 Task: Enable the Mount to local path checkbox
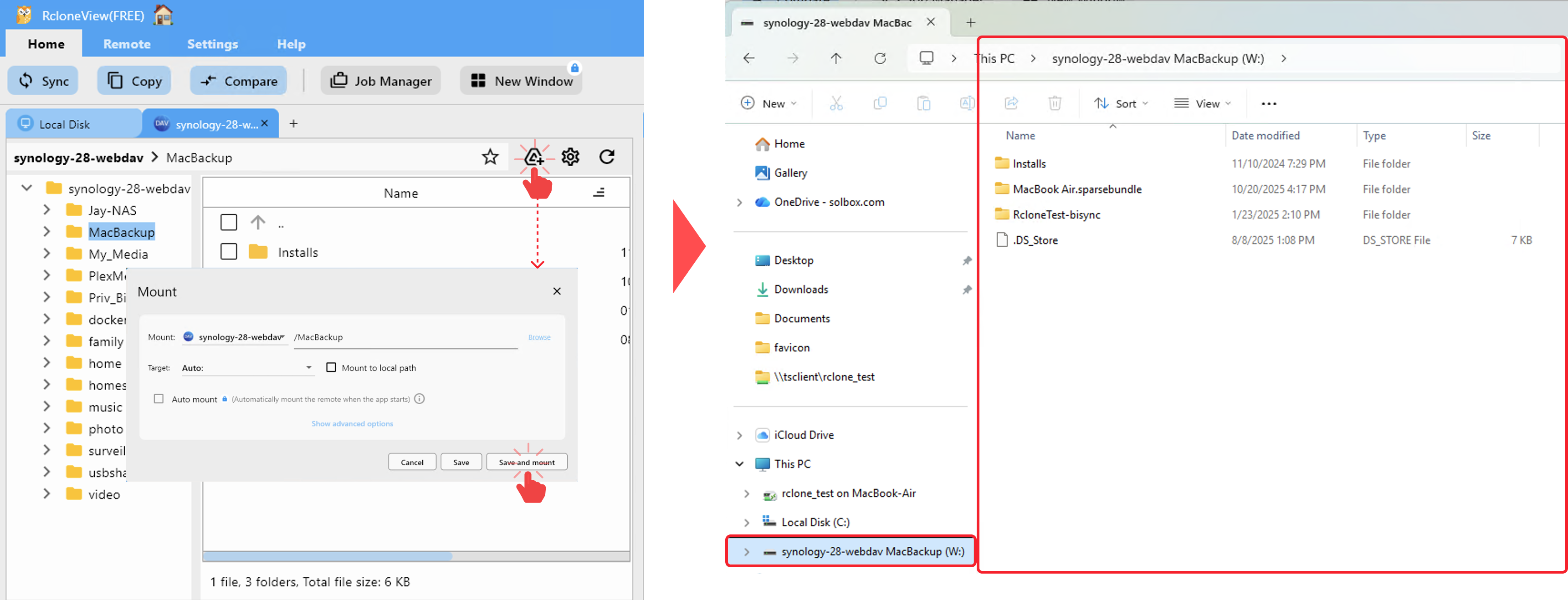[332, 367]
